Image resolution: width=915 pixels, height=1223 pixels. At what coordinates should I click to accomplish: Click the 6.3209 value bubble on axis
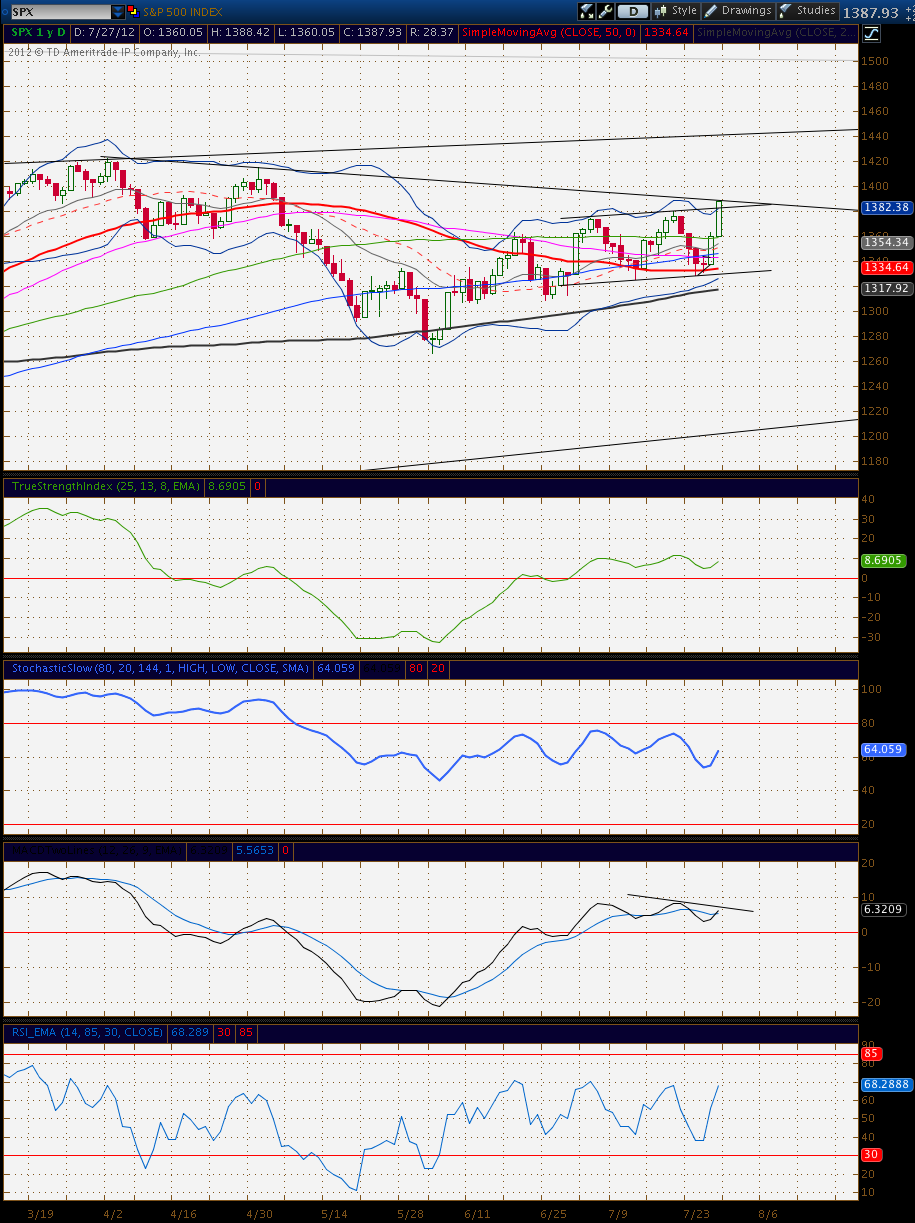point(883,910)
